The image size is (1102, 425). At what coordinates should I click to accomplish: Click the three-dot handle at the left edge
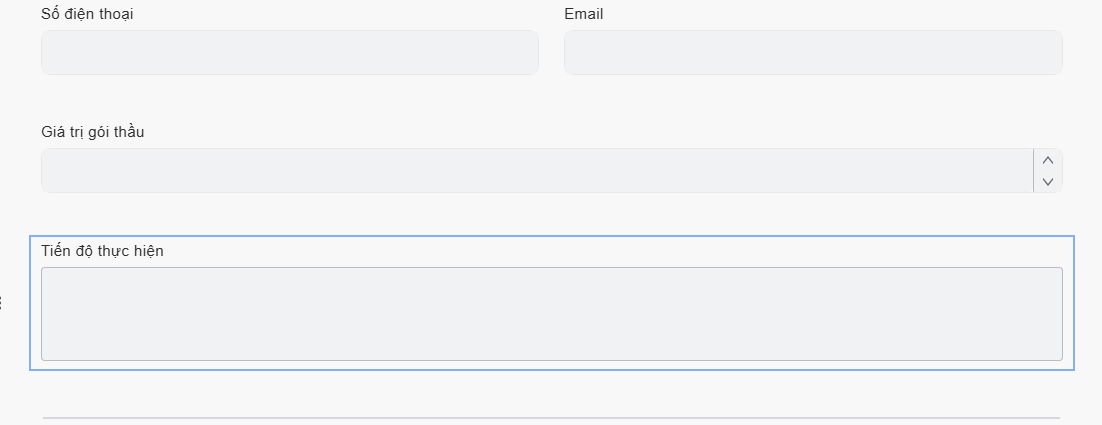[2, 303]
